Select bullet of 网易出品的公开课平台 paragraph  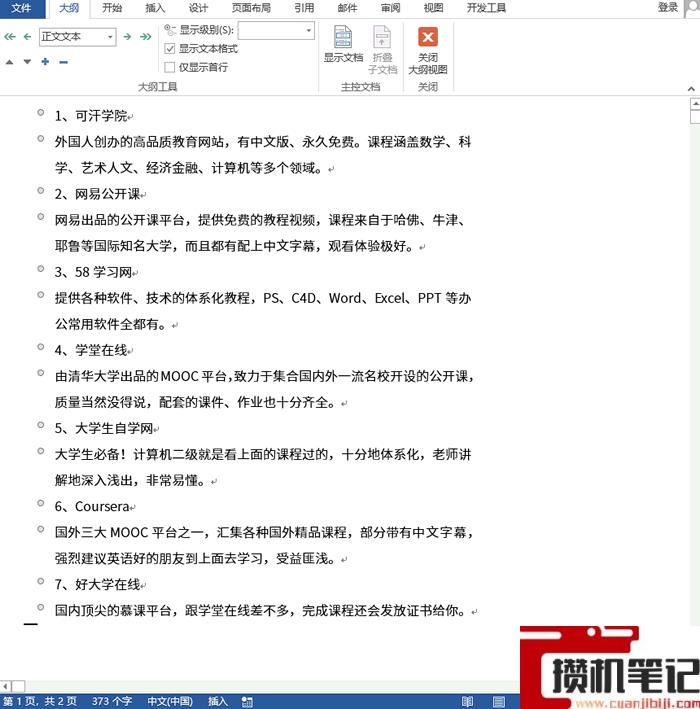(x=41, y=217)
